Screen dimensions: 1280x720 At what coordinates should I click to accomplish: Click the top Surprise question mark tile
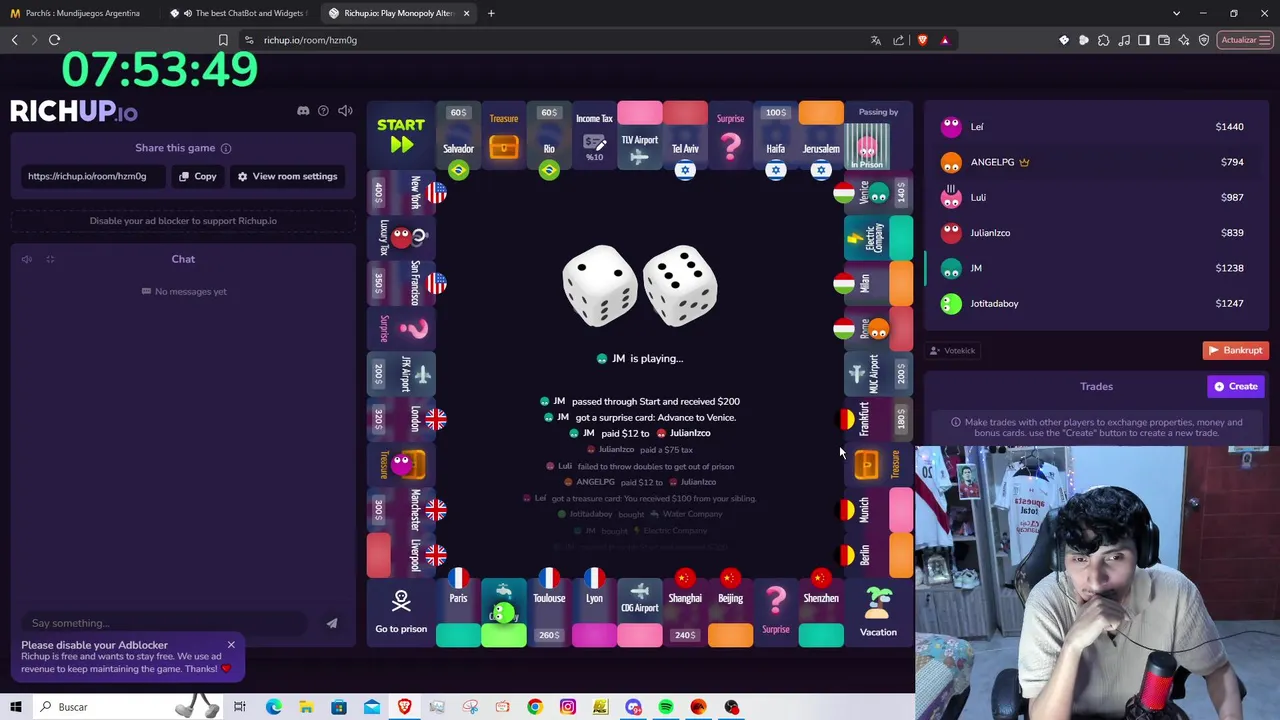coord(730,137)
